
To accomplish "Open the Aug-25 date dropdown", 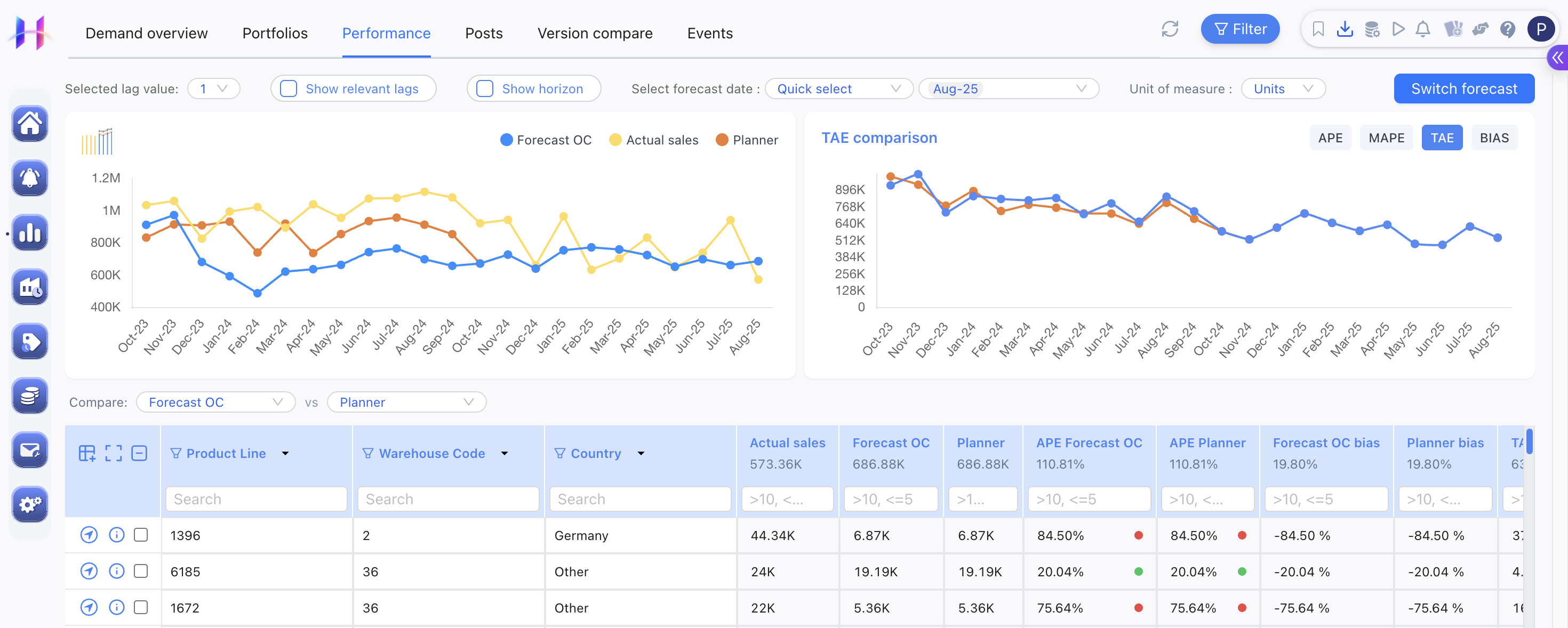I will coord(1009,89).
